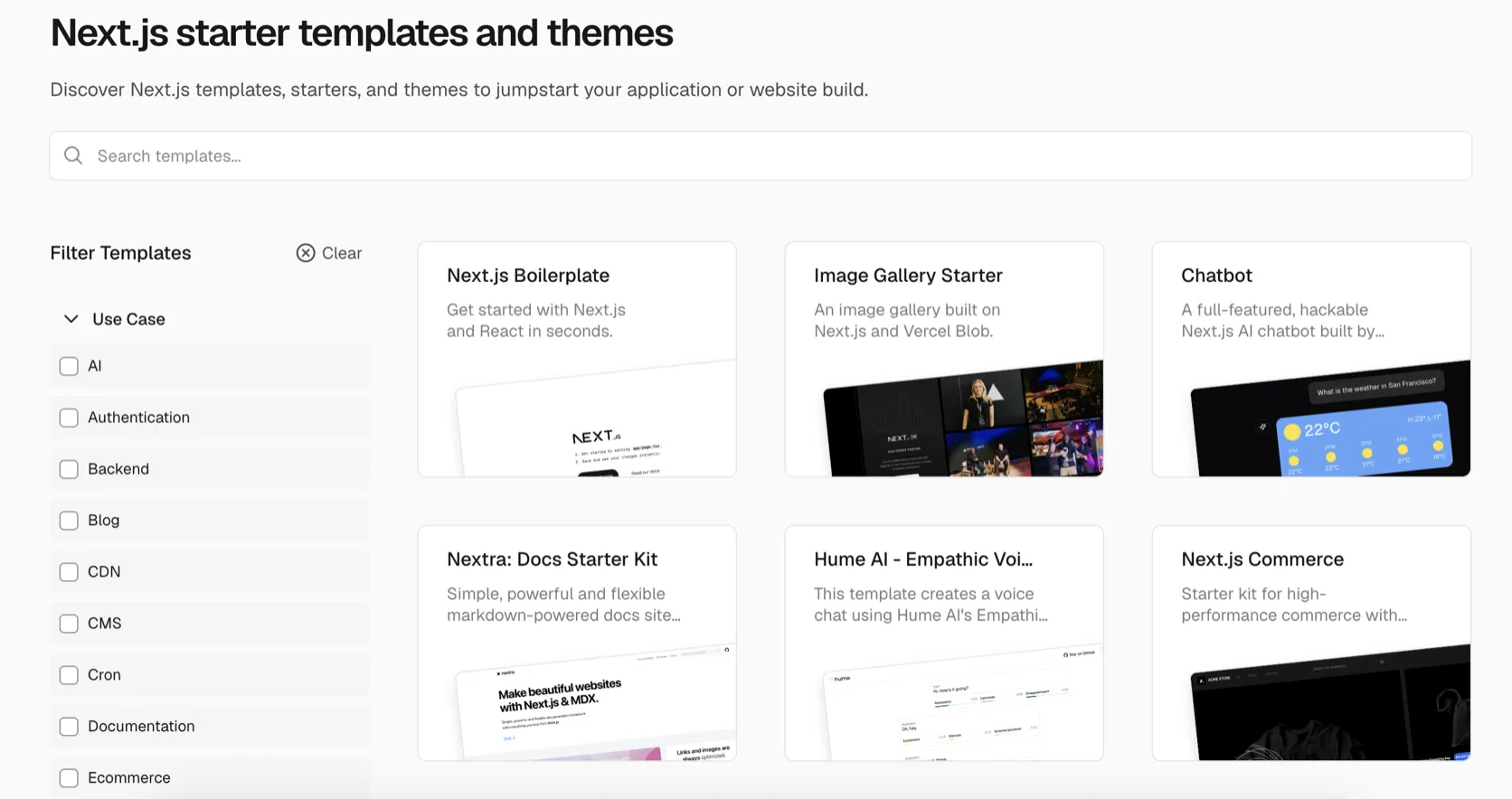1512x799 pixels.
Task: Click the Filter Templates heading
Action: 120,253
